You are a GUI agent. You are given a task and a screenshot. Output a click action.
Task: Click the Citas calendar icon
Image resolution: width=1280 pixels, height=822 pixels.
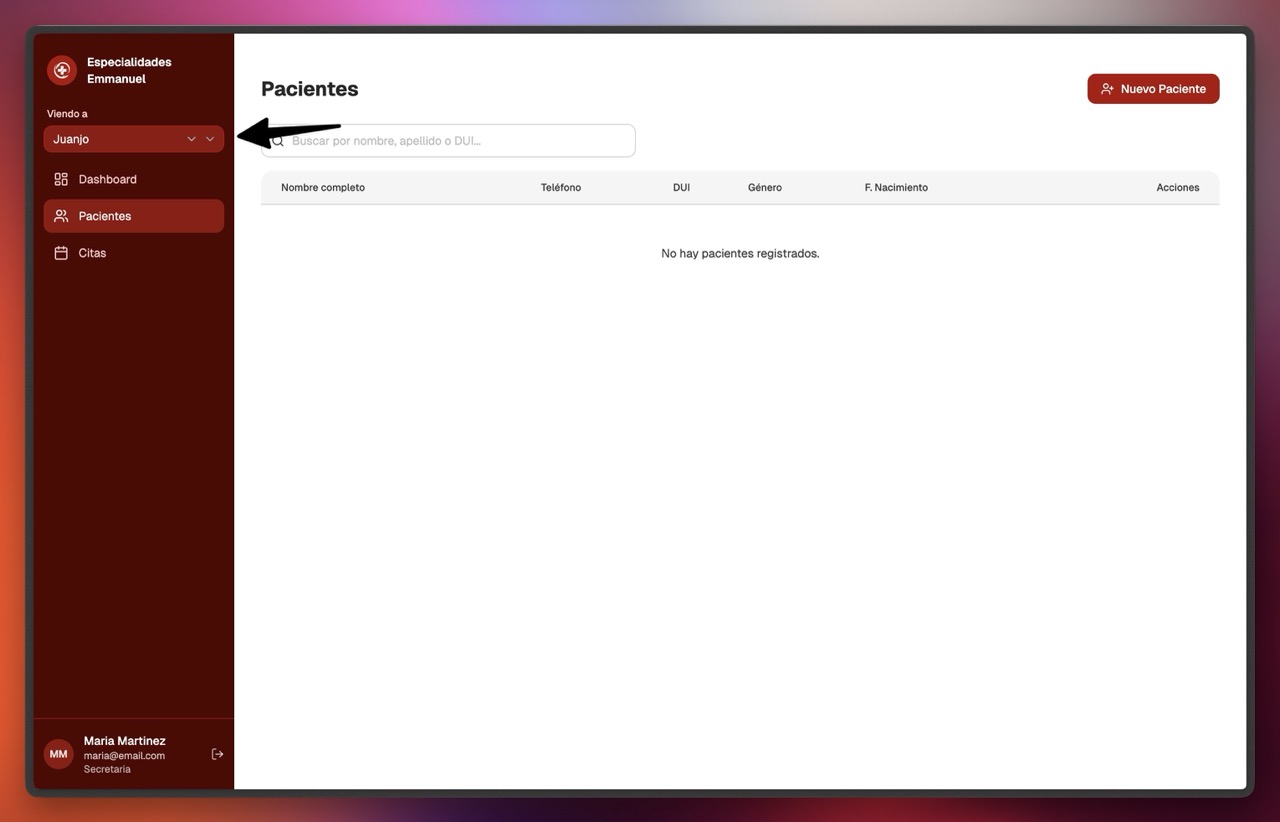point(61,252)
